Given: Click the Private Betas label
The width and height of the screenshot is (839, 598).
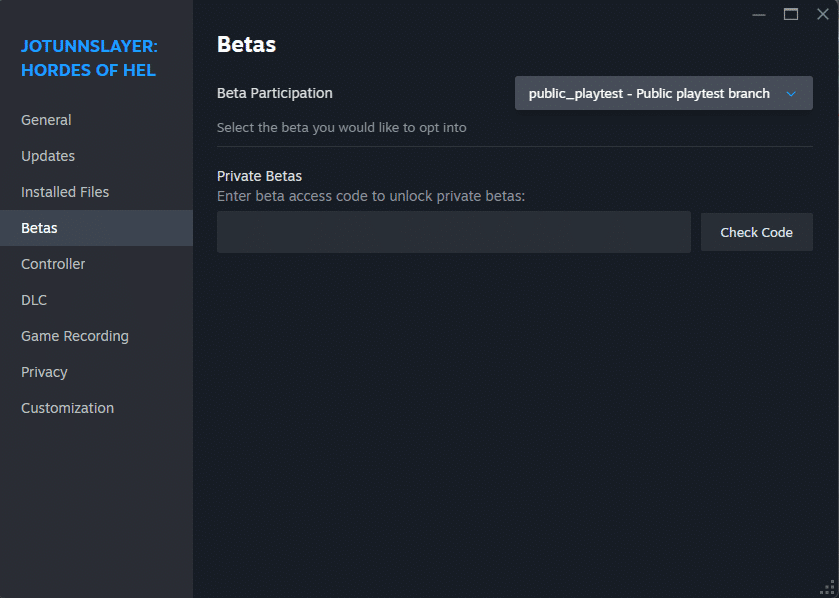Looking at the screenshot, I should (260, 176).
